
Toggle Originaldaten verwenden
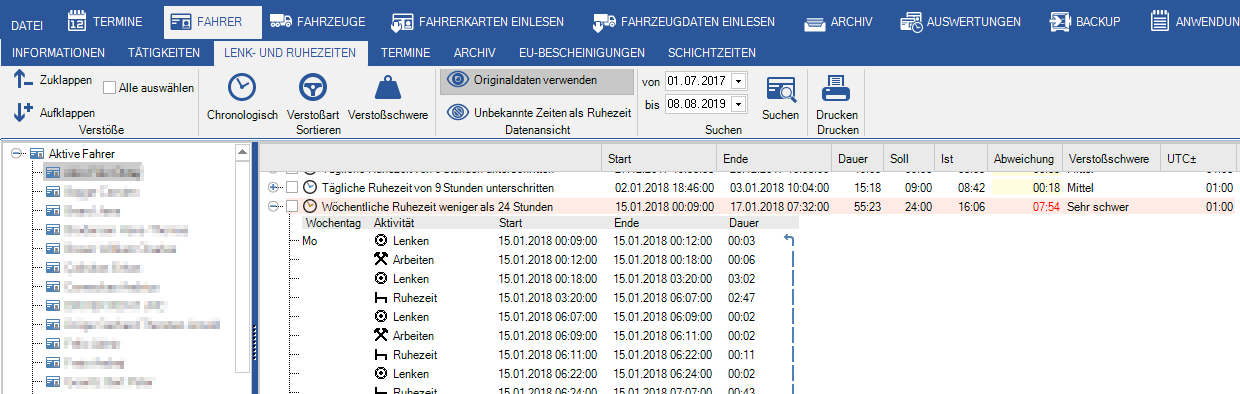tap(537, 81)
